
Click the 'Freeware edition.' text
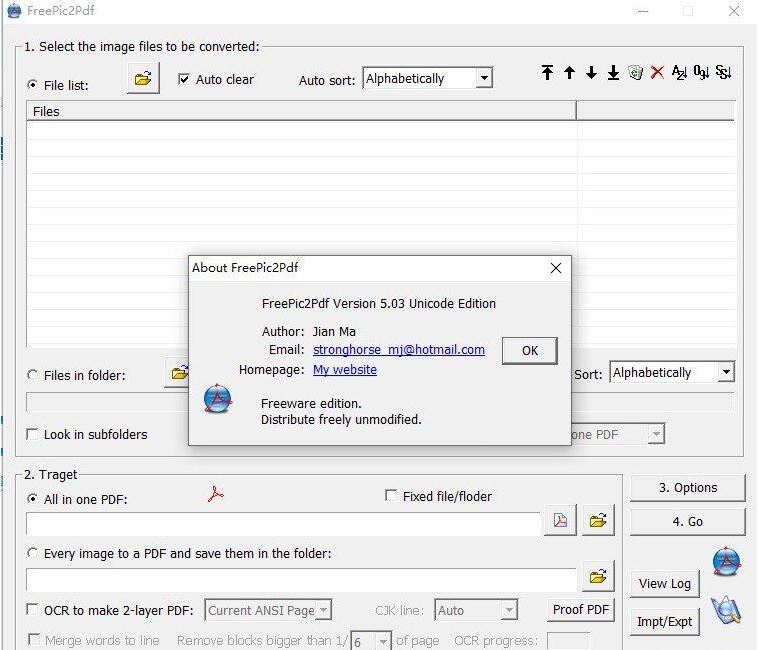311,404
